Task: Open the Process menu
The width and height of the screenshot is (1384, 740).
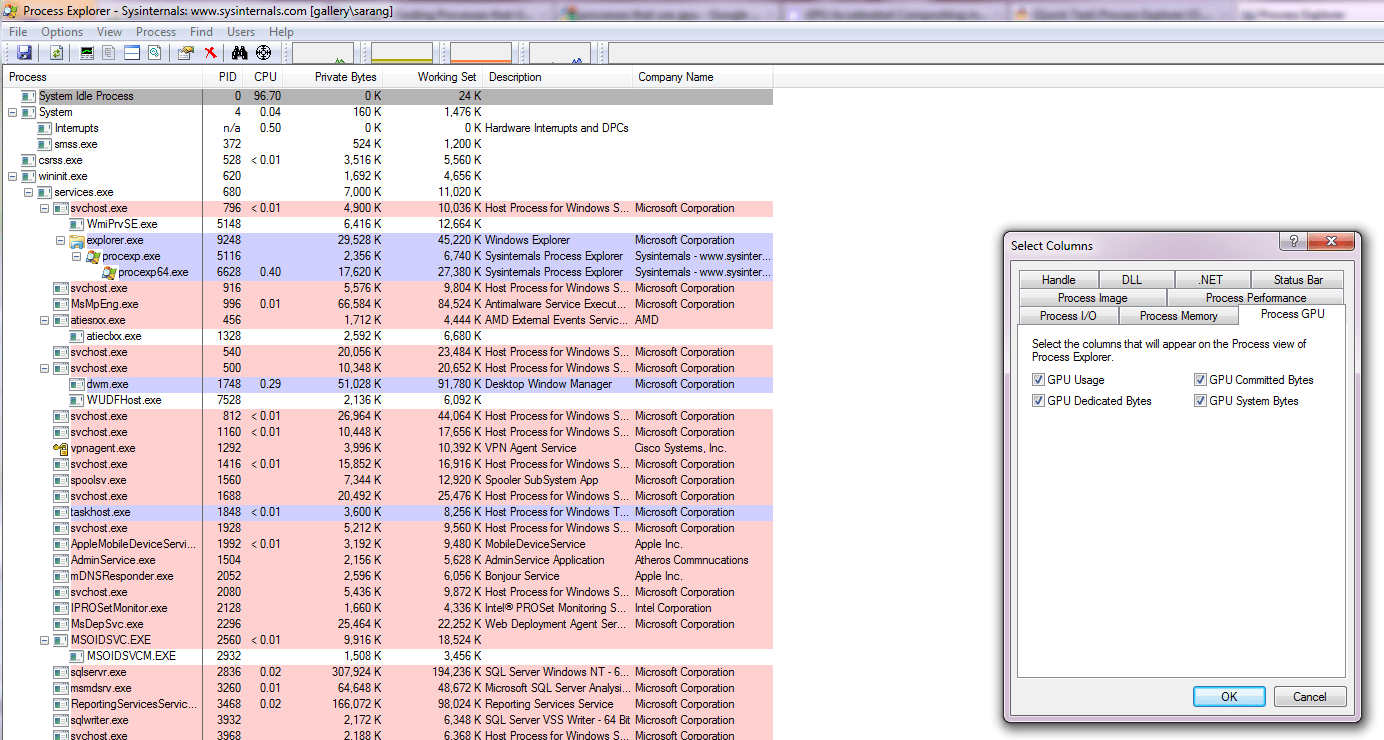Action: [156, 32]
